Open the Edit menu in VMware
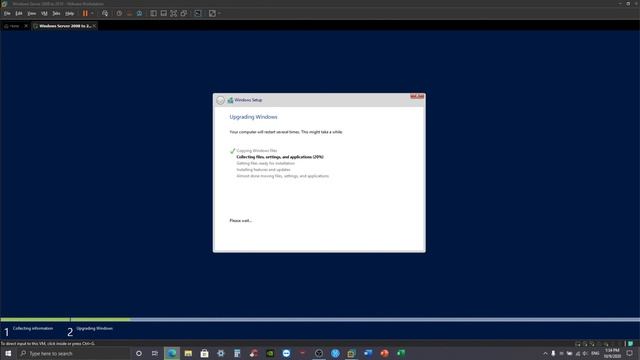Screen dimensions: 640x360 pyautogui.click(x=19, y=13)
